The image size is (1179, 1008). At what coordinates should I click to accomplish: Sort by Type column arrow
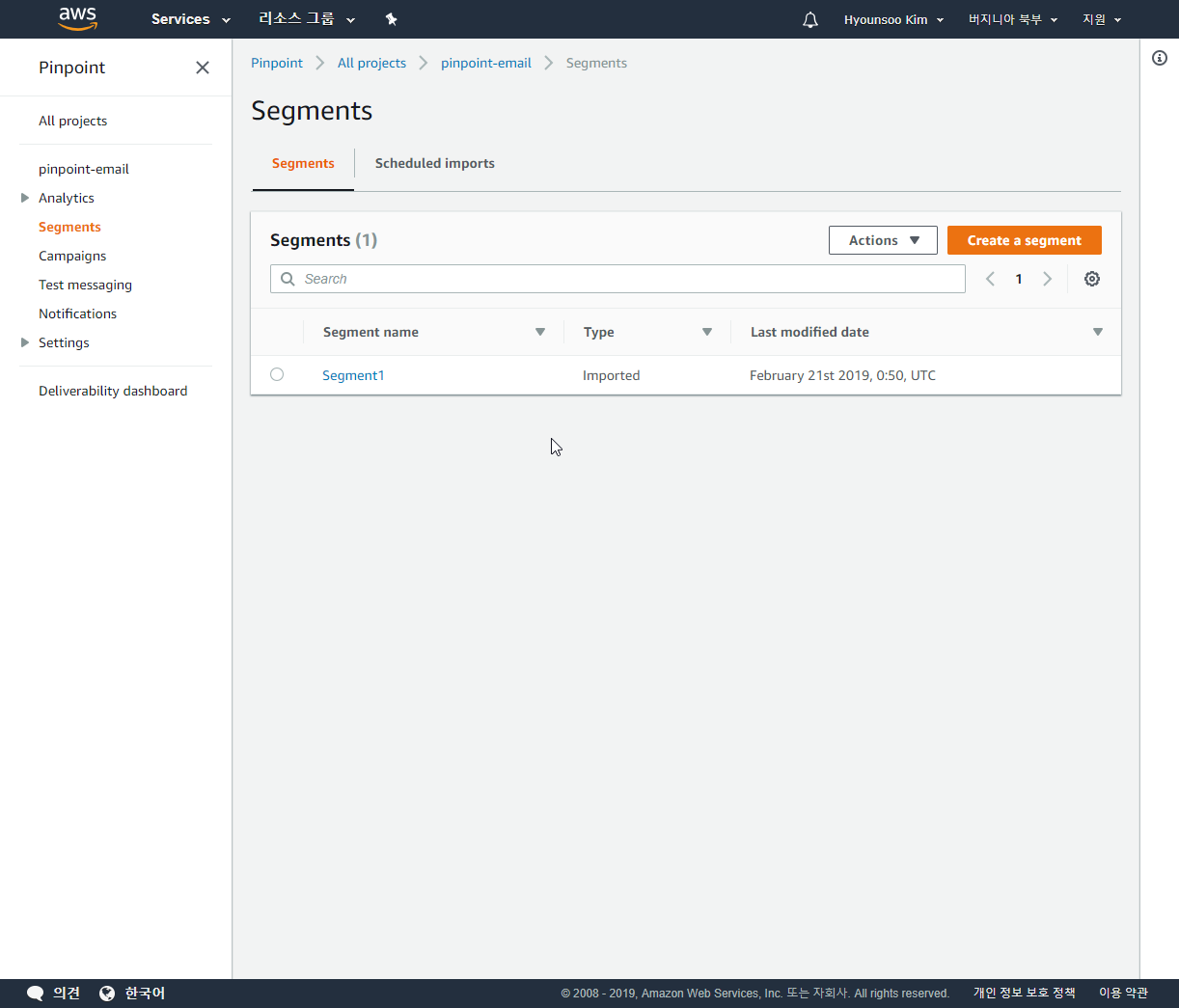point(707,332)
